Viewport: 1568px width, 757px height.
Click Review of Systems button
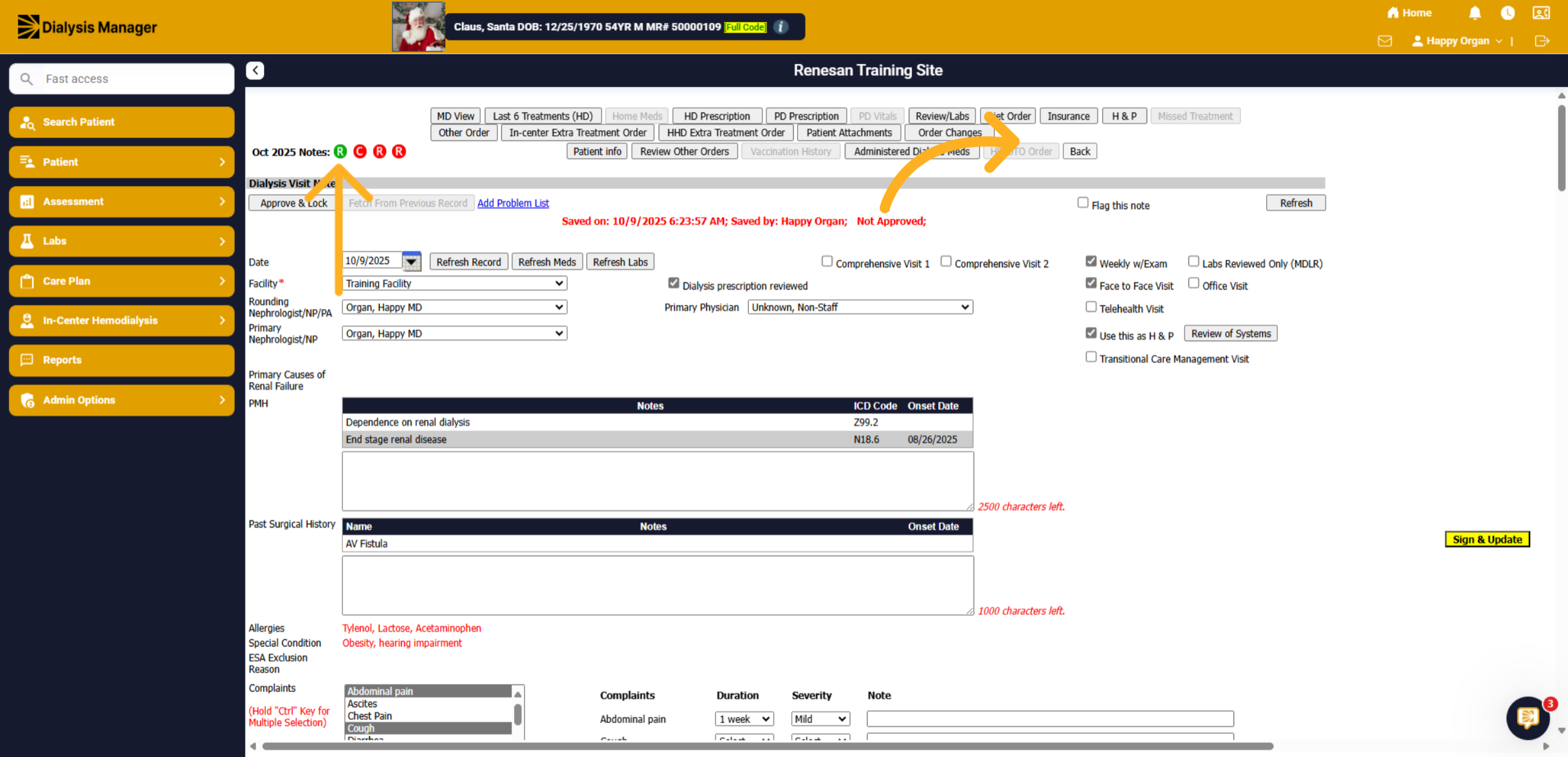pyautogui.click(x=1231, y=334)
